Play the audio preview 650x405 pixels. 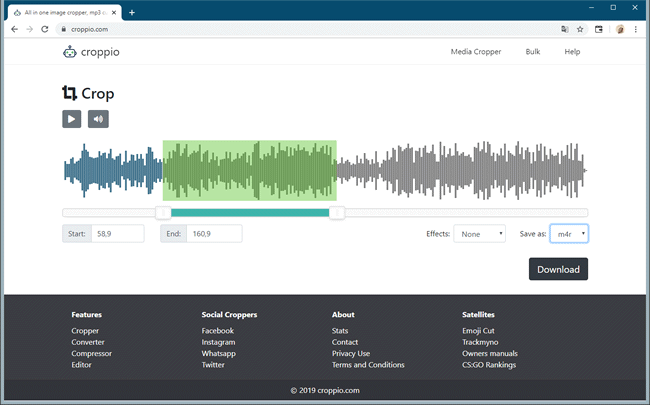pyautogui.click(x=71, y=119)
